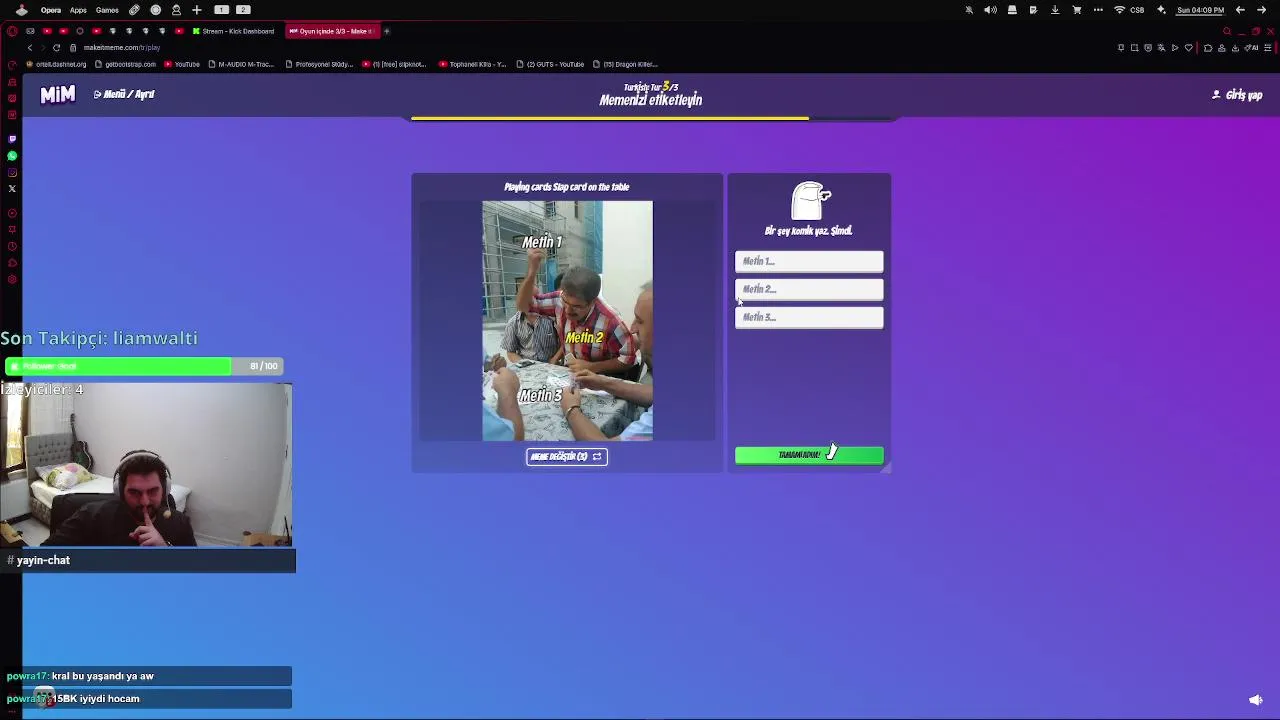Image resolution: width=1280 pixels, height=720 pixels.
Task: Click the makeitmeme.com address bar
Action: pos(122,48)
